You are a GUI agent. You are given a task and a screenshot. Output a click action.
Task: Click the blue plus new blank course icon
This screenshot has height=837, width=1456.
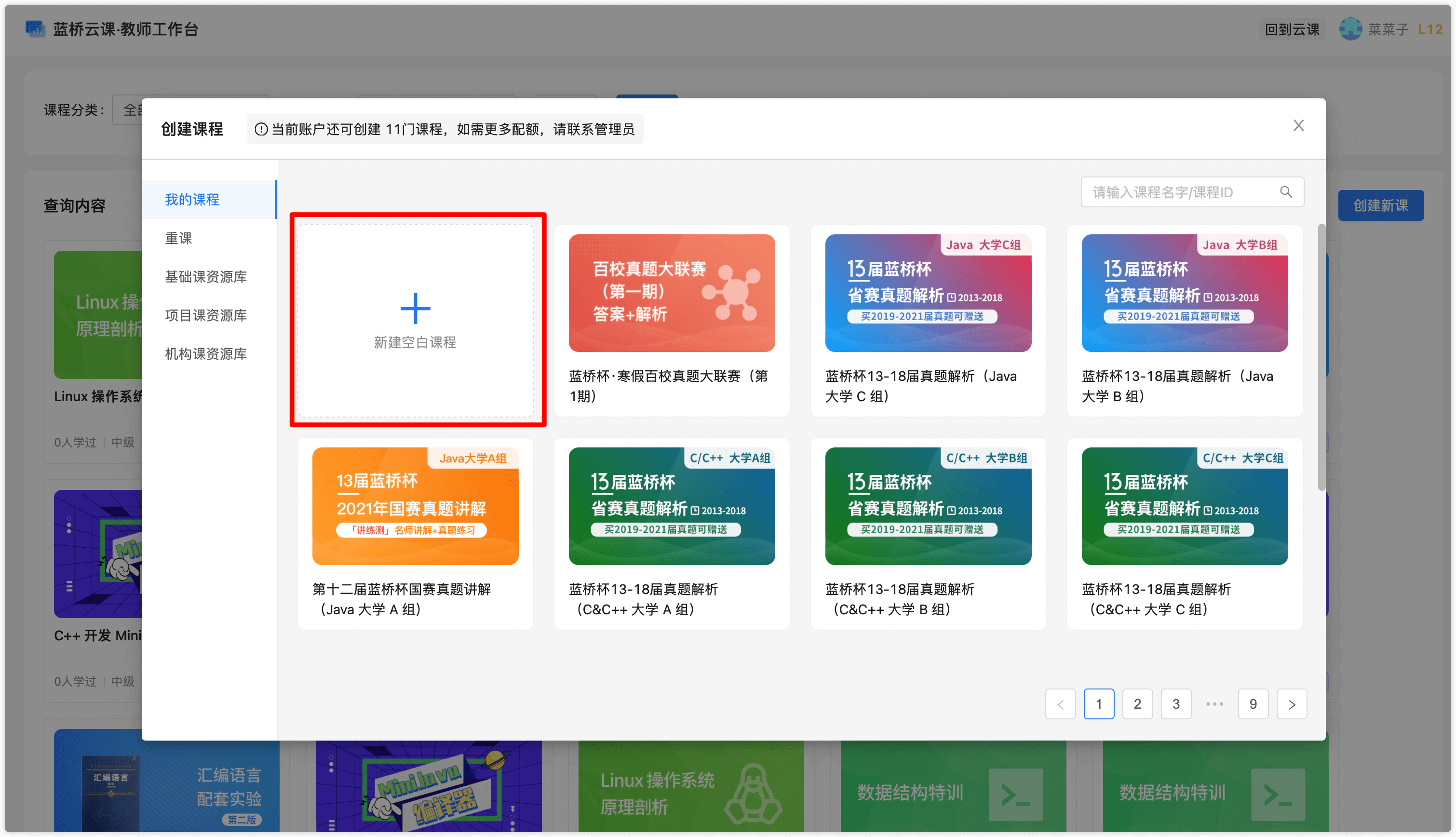[x=415, y=309]
